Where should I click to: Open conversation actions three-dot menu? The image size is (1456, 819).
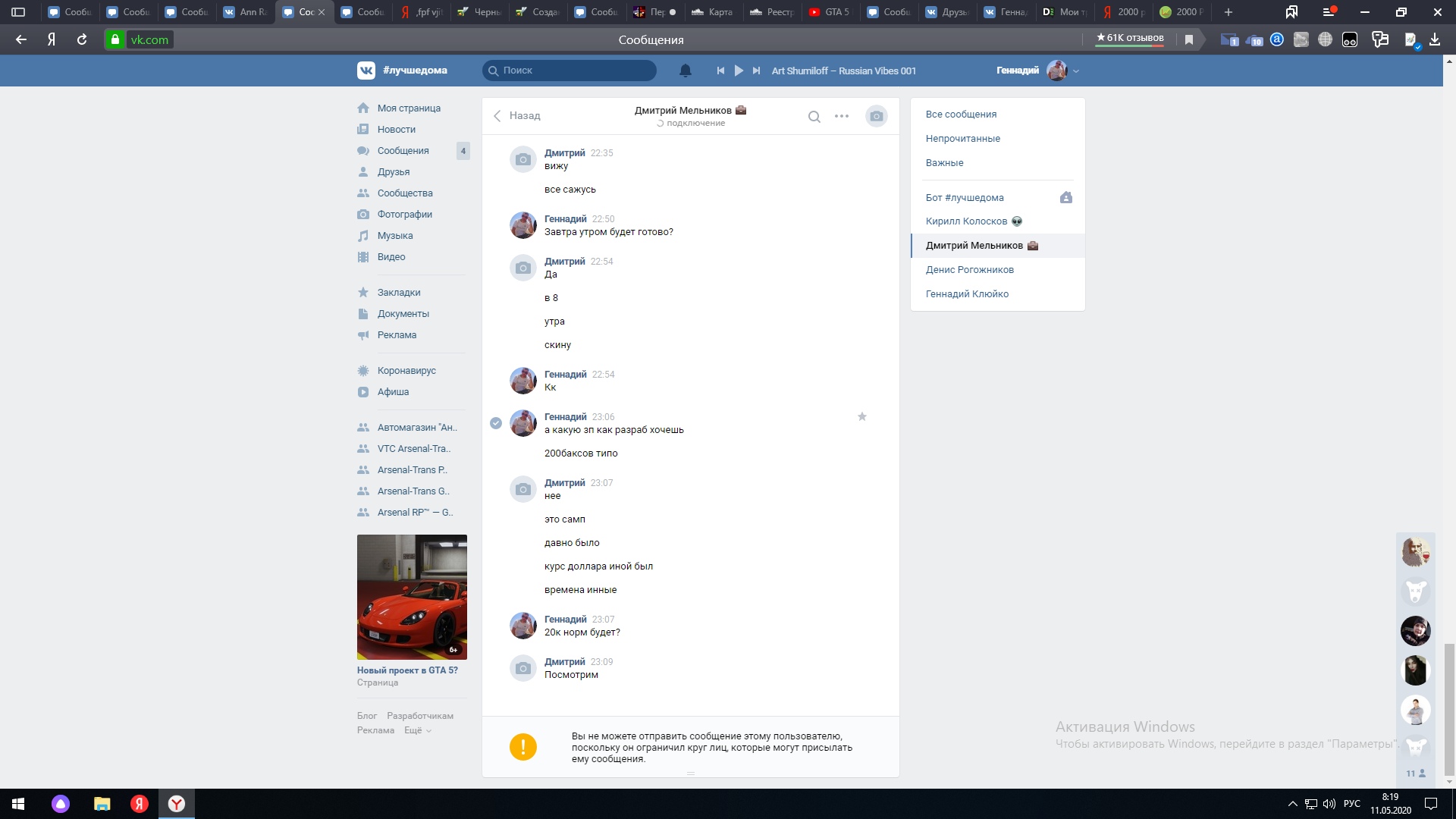click(x=842, y=116)
